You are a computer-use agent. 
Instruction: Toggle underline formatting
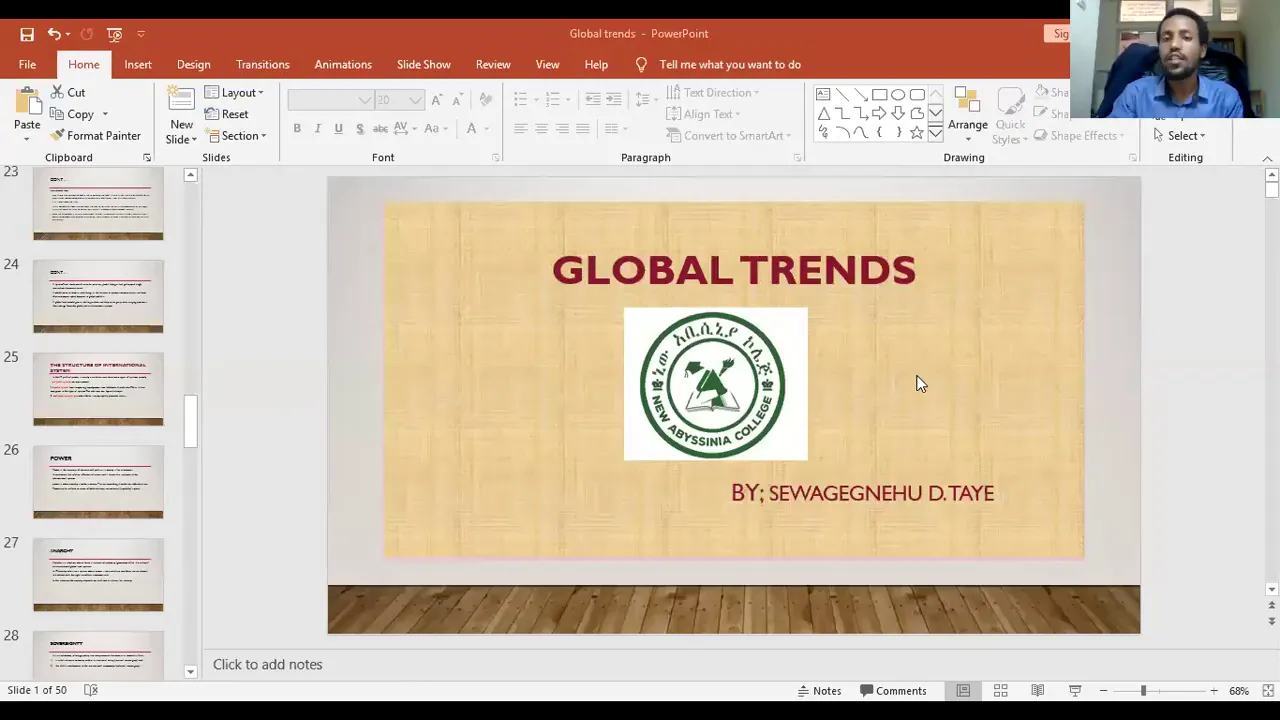click(338, 128)
